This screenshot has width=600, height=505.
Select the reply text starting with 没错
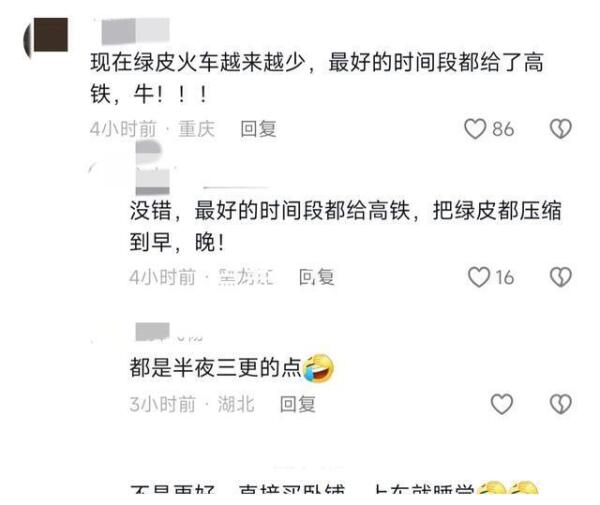click(x=346, y=226)
